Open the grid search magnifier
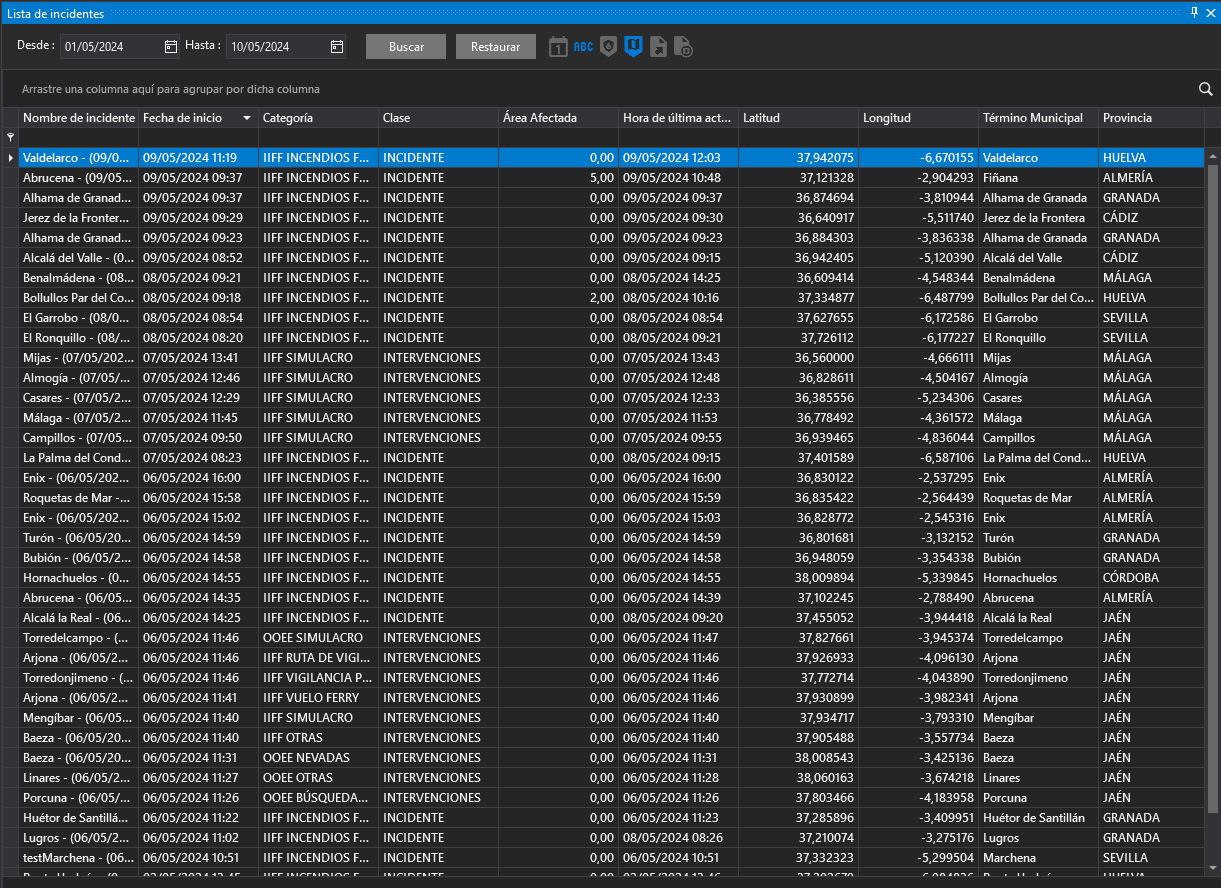 click(x=1205, y=89)
